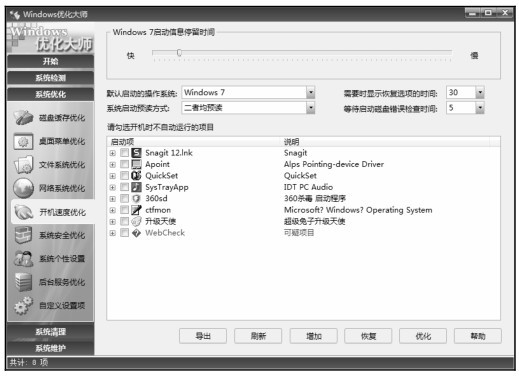Expand the ctfmon tree node
Viewport: 519px width, 376px height.
tap(113, 210)
